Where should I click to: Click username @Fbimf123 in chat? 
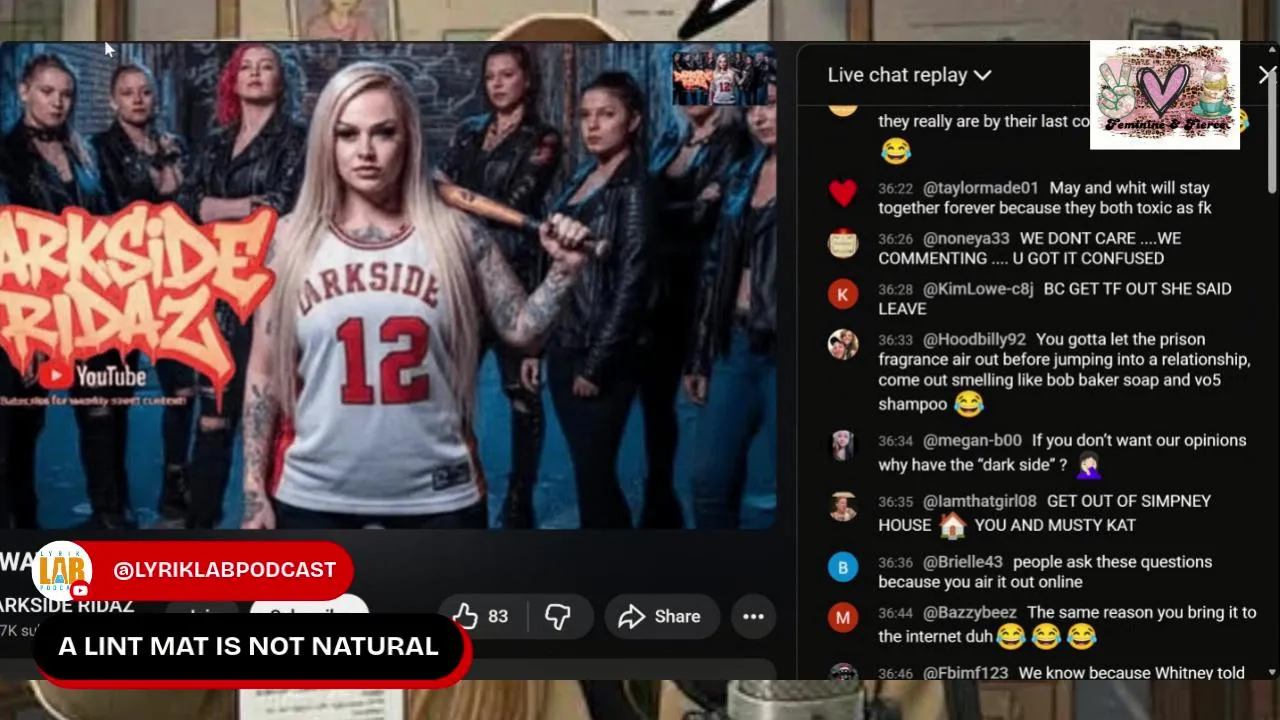point(965,673)
